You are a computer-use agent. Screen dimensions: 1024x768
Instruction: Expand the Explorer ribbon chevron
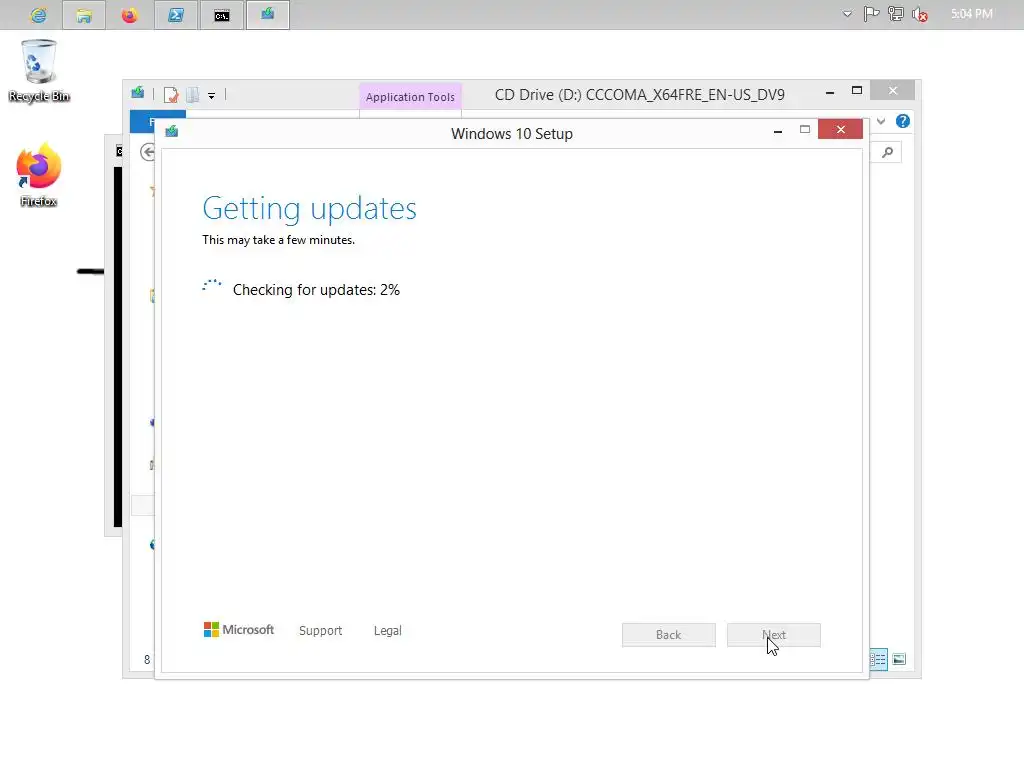(881, 121)
